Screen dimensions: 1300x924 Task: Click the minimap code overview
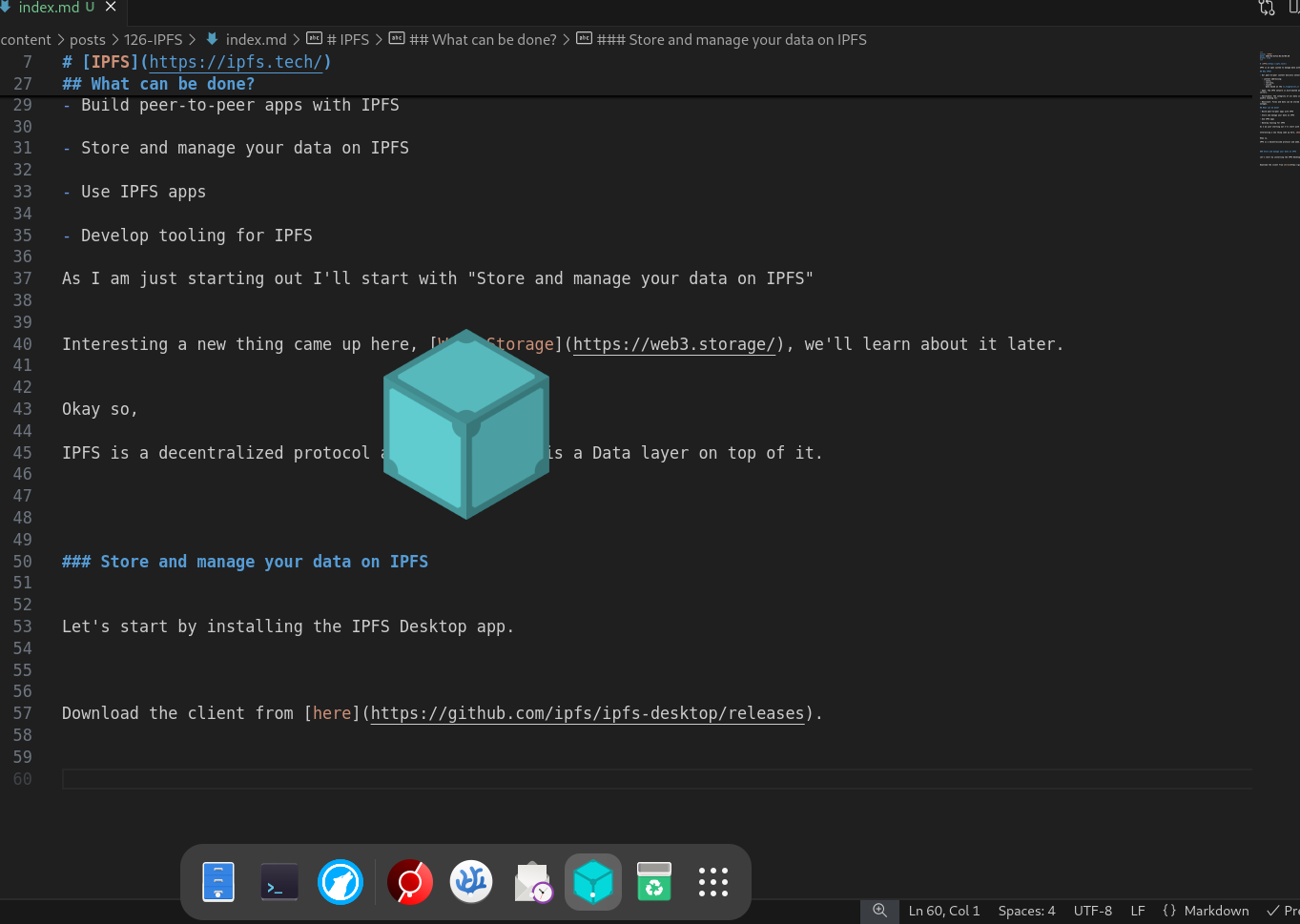1278,110
